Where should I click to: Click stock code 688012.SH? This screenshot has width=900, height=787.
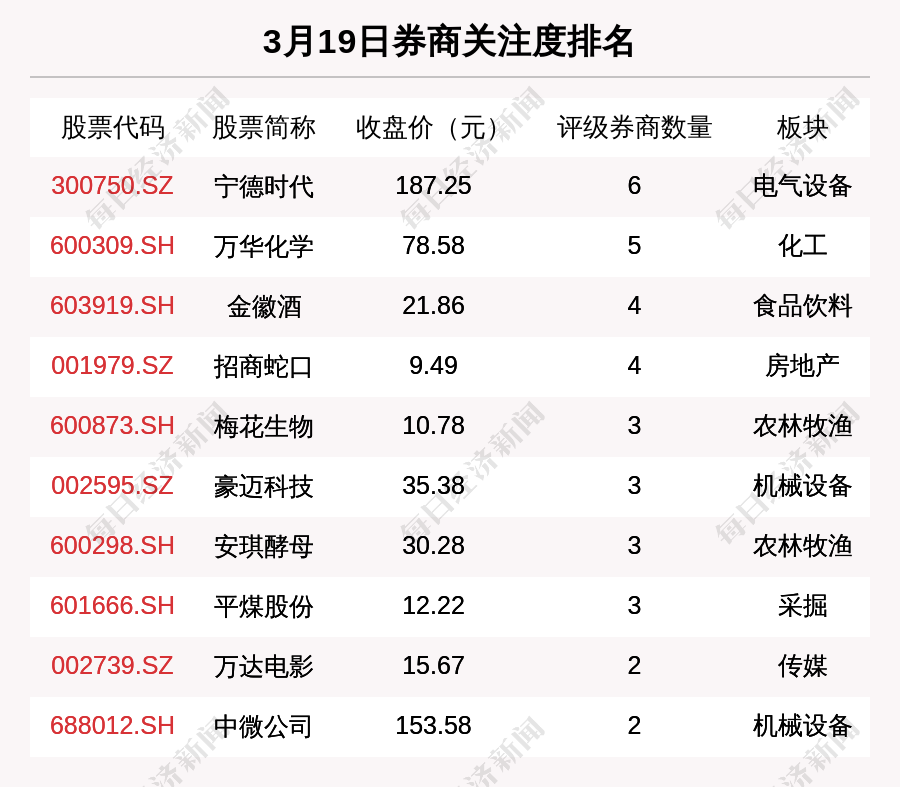click(112, 726)
